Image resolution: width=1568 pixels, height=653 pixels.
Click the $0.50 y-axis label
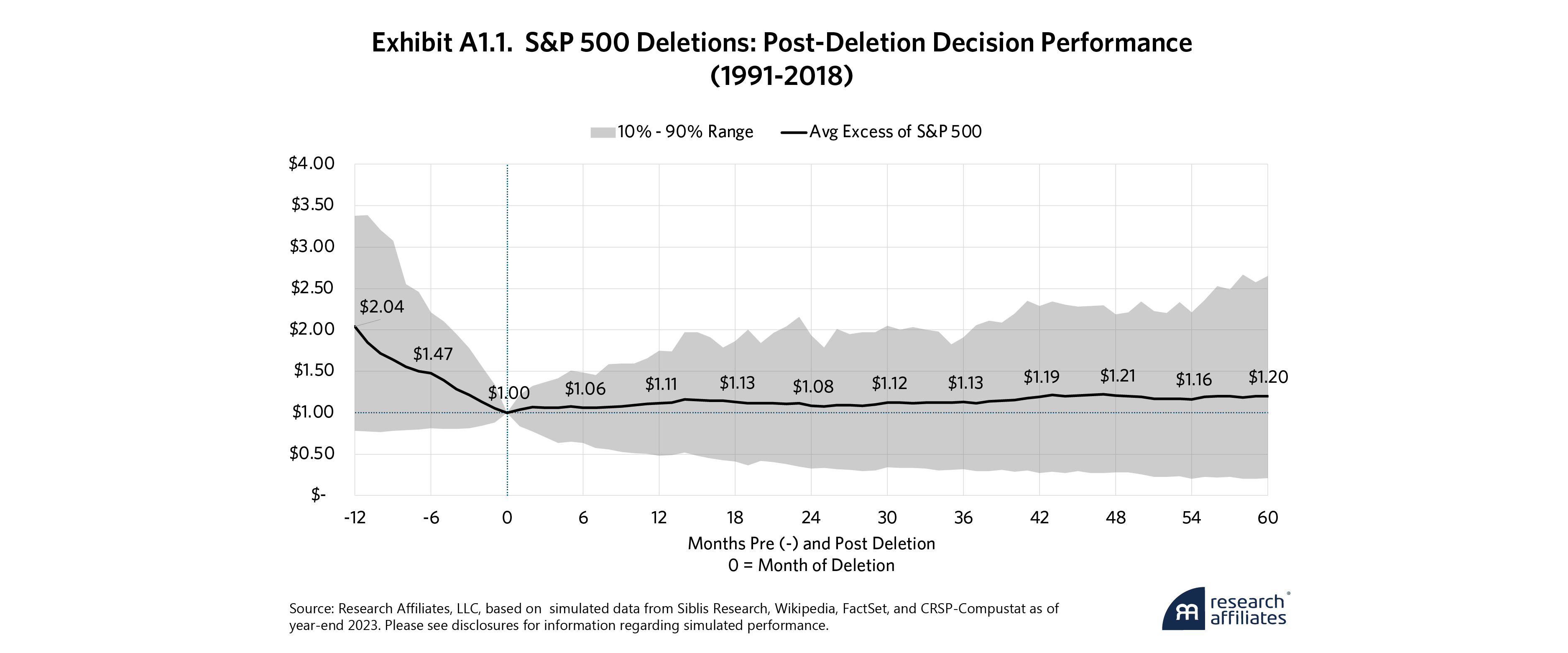(312, 453)
